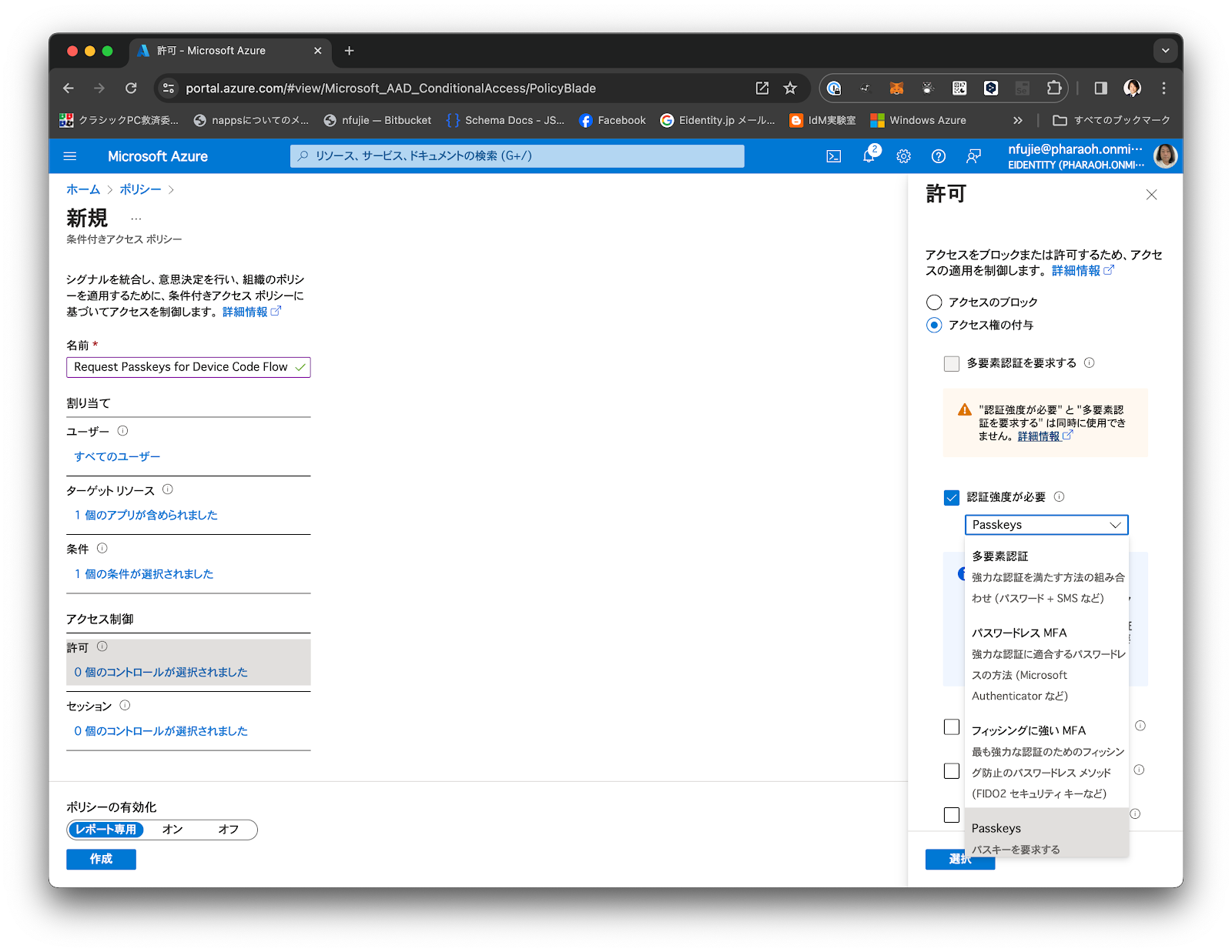Open Facebook bookmark

[x=613, y=120]
